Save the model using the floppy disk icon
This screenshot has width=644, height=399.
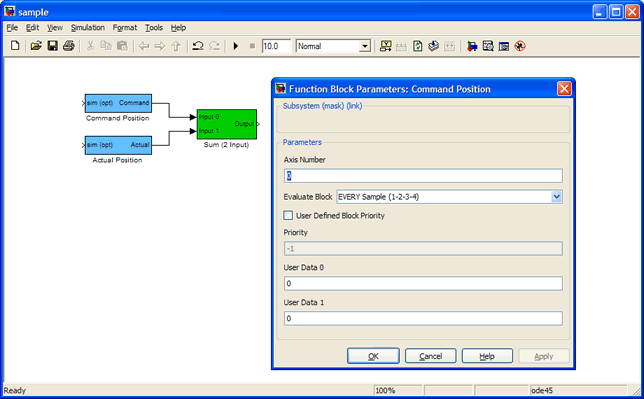(x=53, y=46)
